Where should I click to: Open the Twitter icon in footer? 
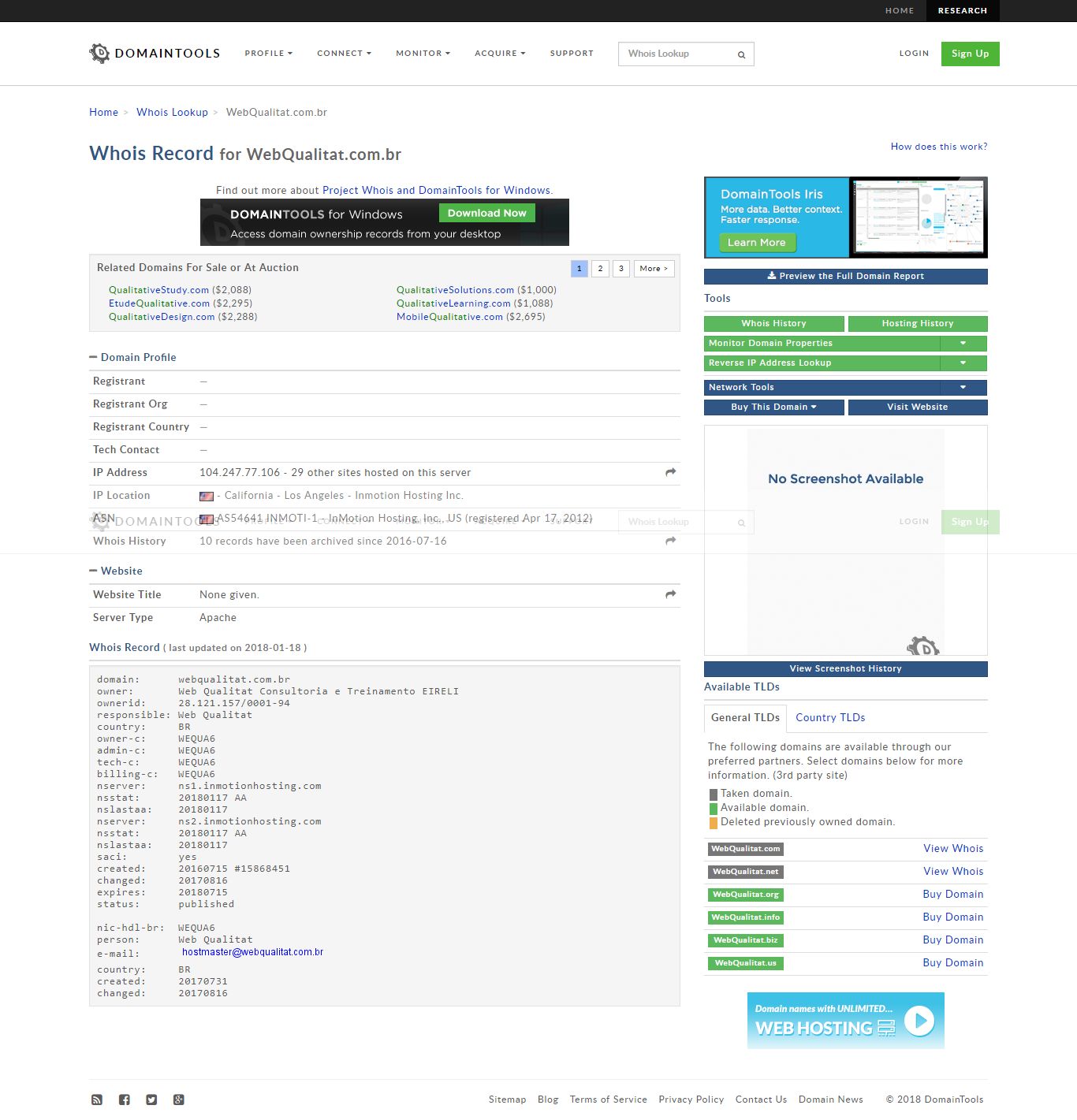point(151,1100)
